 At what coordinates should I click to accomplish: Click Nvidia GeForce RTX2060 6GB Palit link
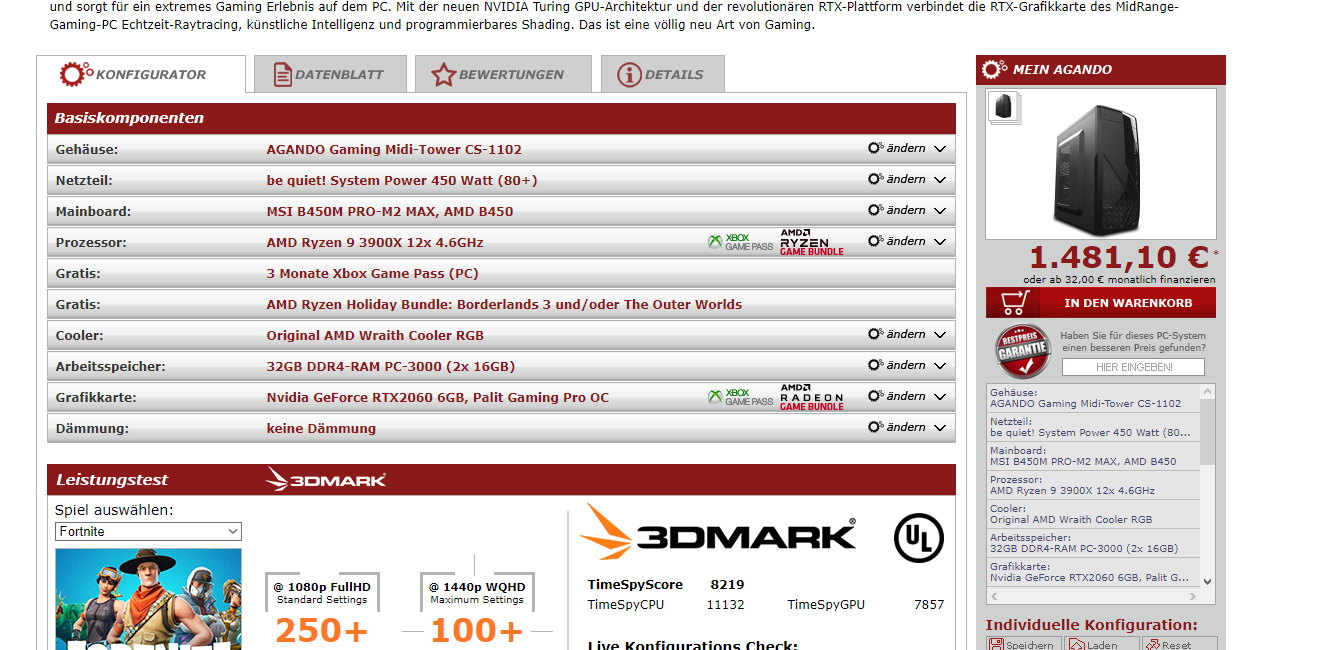437,397
